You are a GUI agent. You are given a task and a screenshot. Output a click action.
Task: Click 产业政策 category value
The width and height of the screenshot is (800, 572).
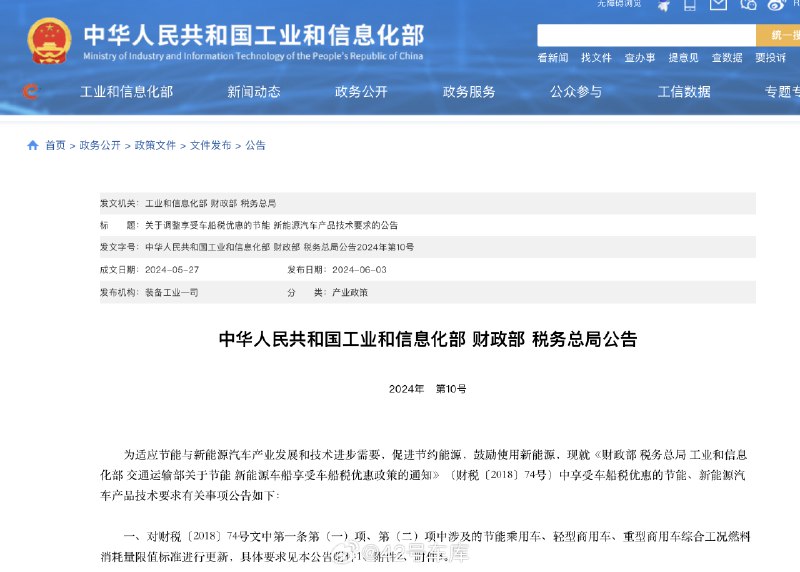[x=349, y=292]
